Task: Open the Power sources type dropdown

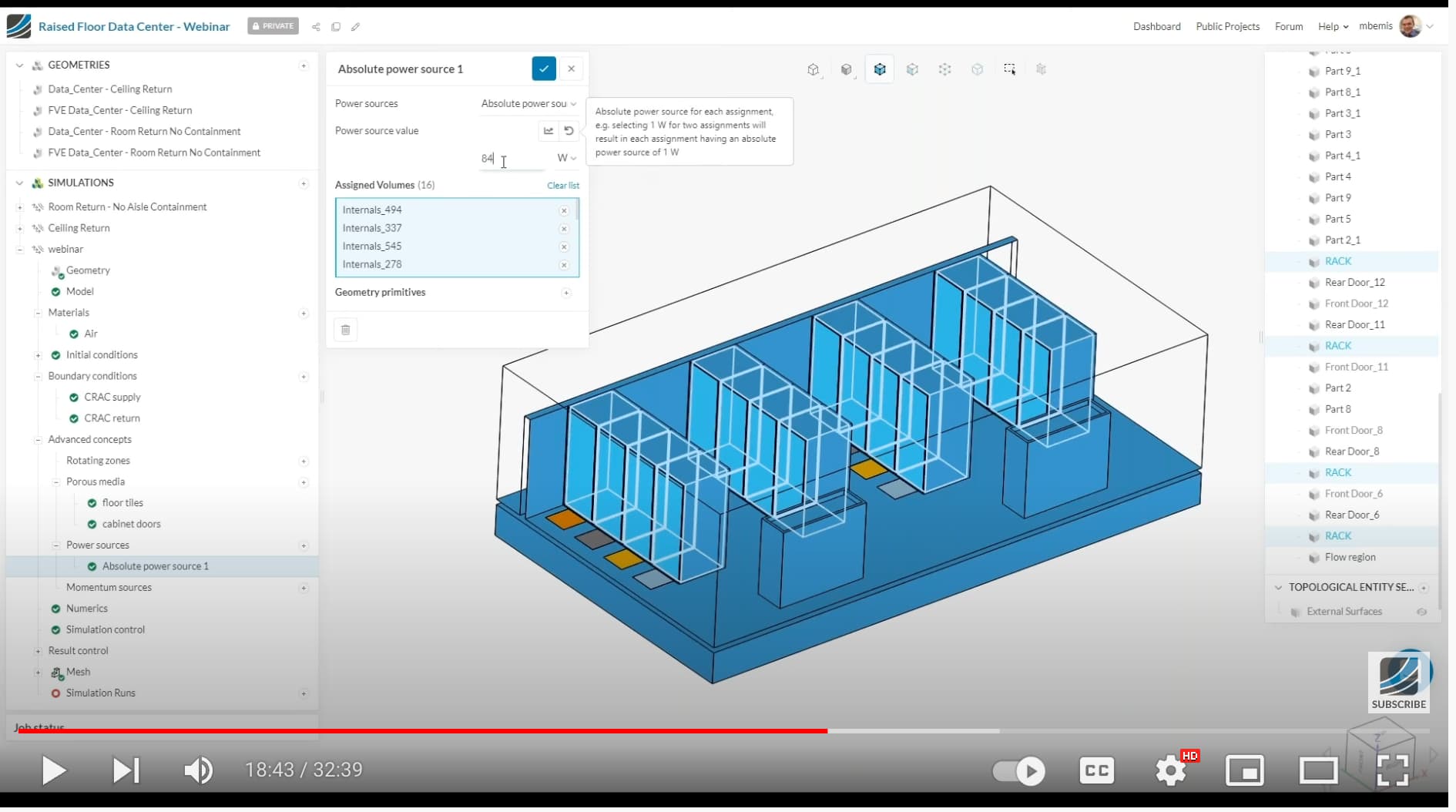Action: coord(528,104)
